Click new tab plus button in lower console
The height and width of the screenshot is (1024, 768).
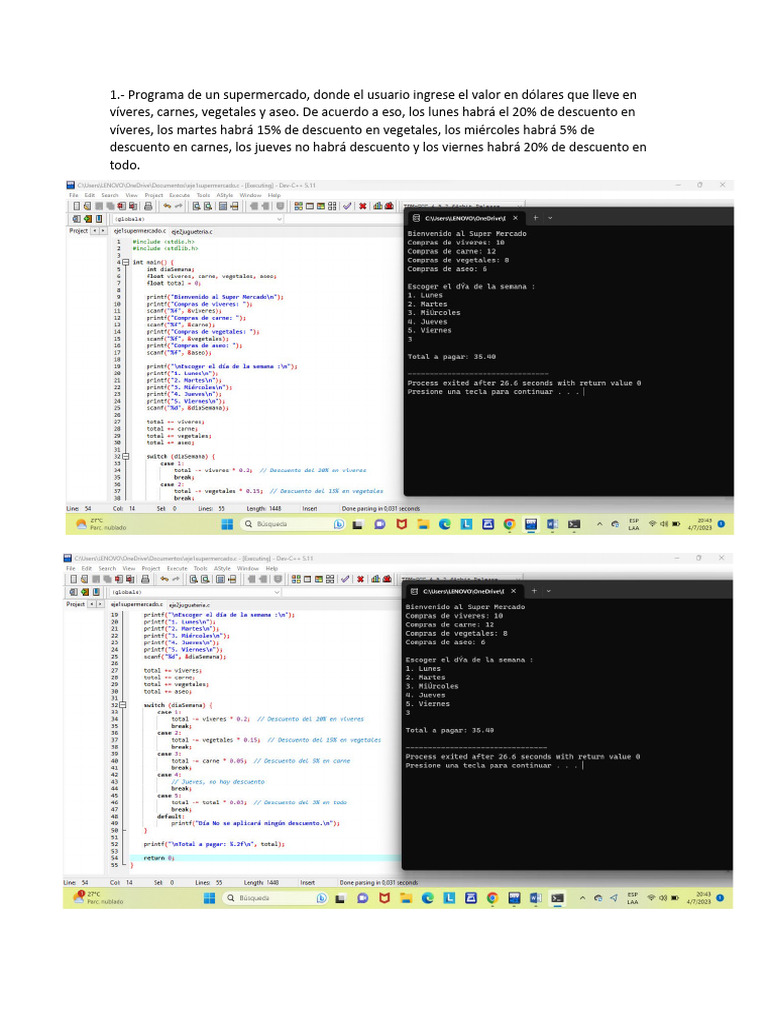tap(535, 590)
